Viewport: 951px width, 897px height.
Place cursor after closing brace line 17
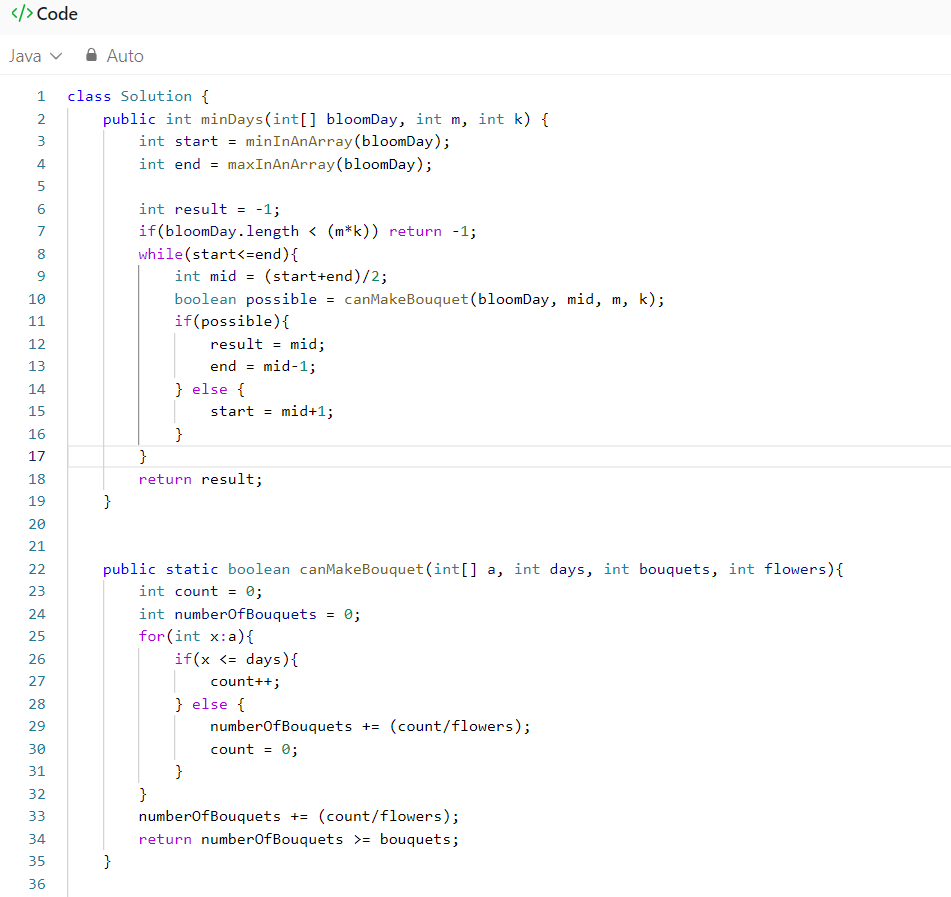[x=147, y=456]
